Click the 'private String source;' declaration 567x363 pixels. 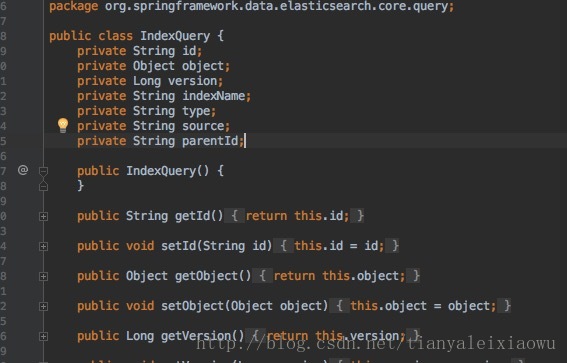click(x=153, y=126)
